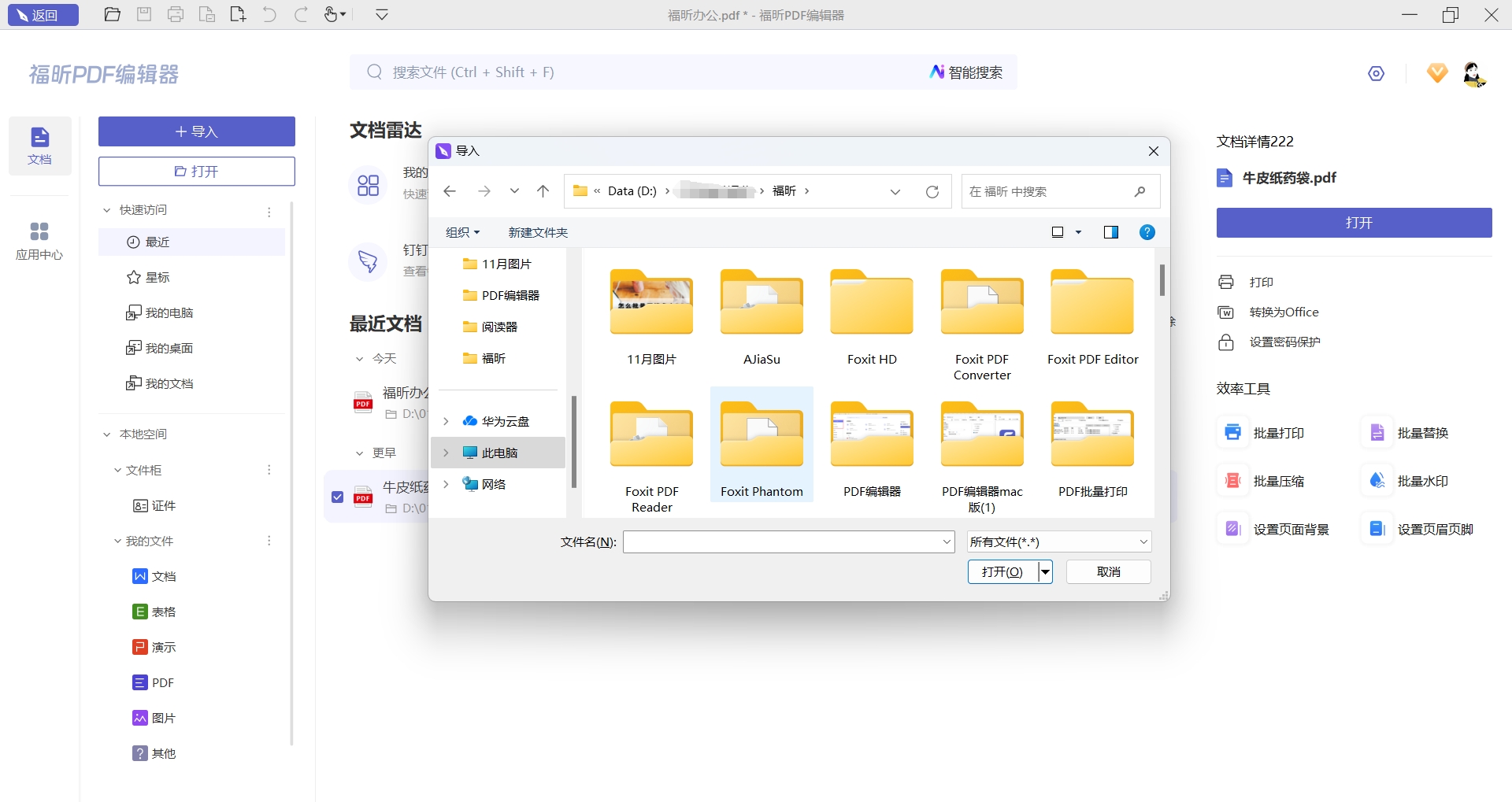Open the 组织 menu
Screen dimensions: 1512x802
pos(462,232)
